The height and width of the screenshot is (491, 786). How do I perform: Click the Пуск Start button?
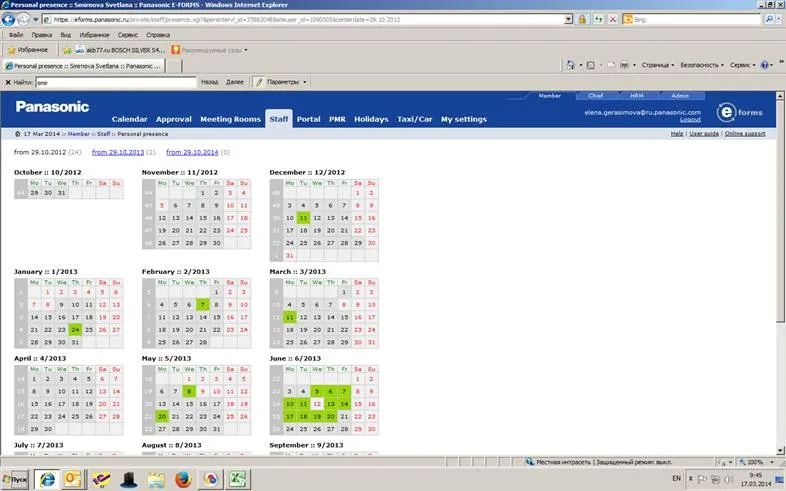point(15,479)
